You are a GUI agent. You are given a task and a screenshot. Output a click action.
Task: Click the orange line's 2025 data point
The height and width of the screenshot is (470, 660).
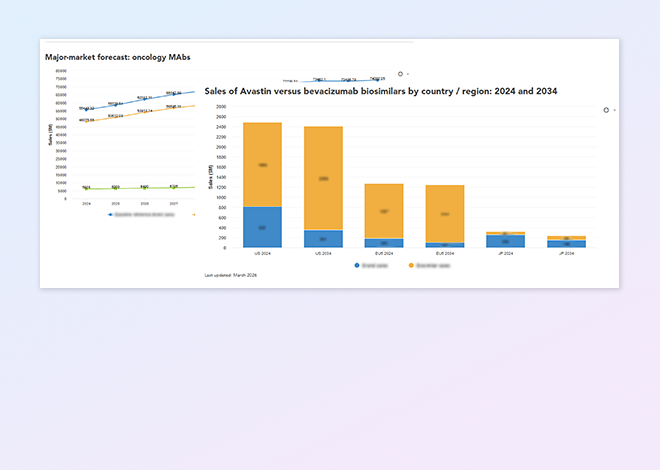tap(116, 117)
